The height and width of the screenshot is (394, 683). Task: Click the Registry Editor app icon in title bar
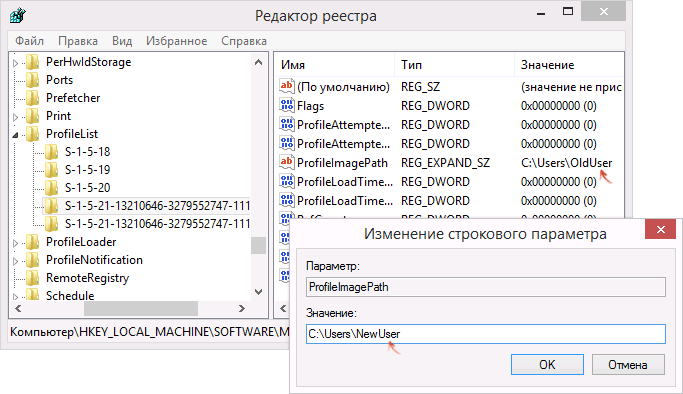[18, 16]
